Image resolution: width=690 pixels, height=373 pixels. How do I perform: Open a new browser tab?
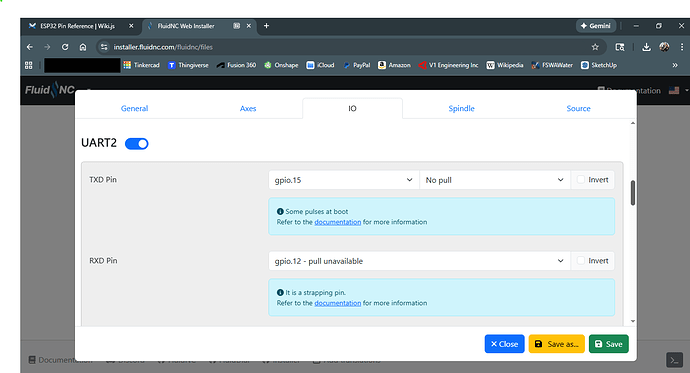click(266, 26)
